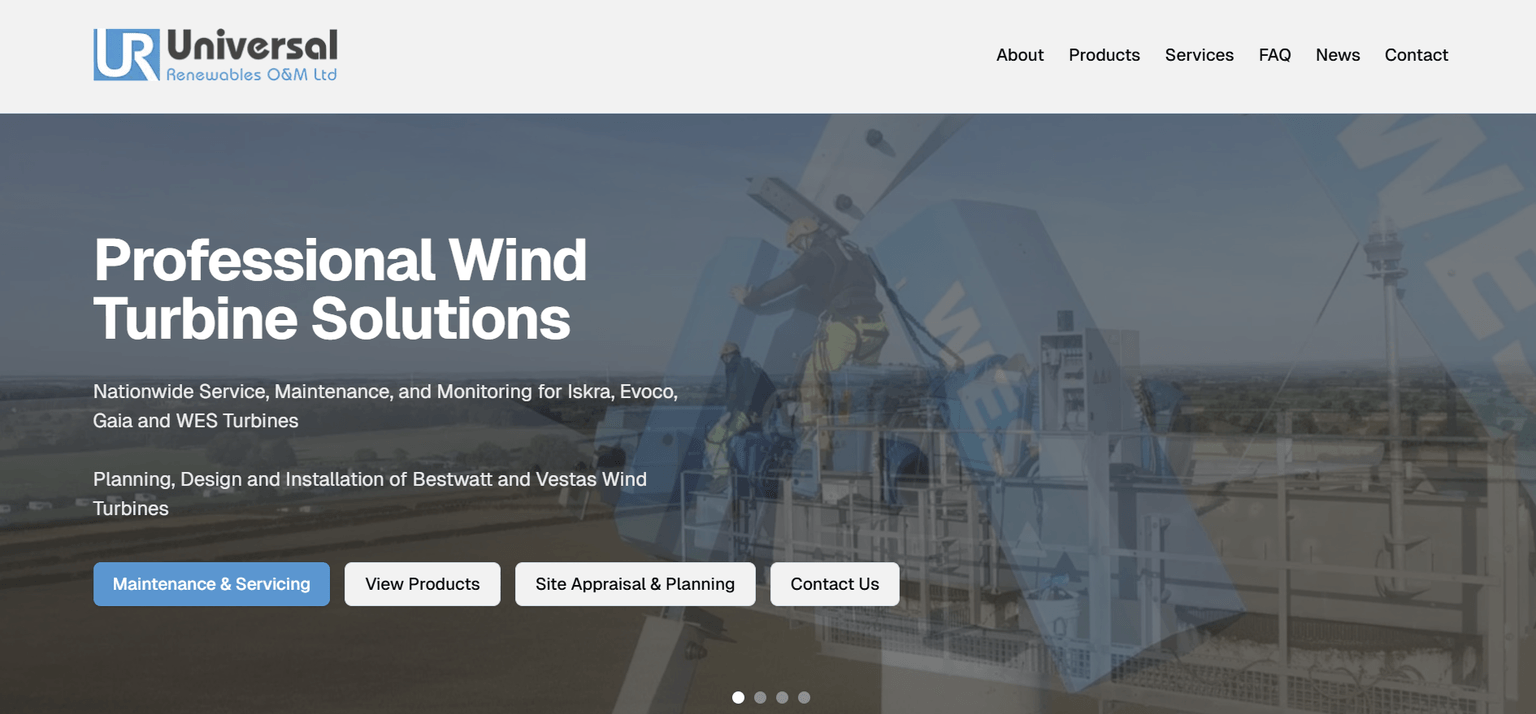
Task: Click the Nationwide Service description text
Action: pyautogui.click(x=385, y=405)
